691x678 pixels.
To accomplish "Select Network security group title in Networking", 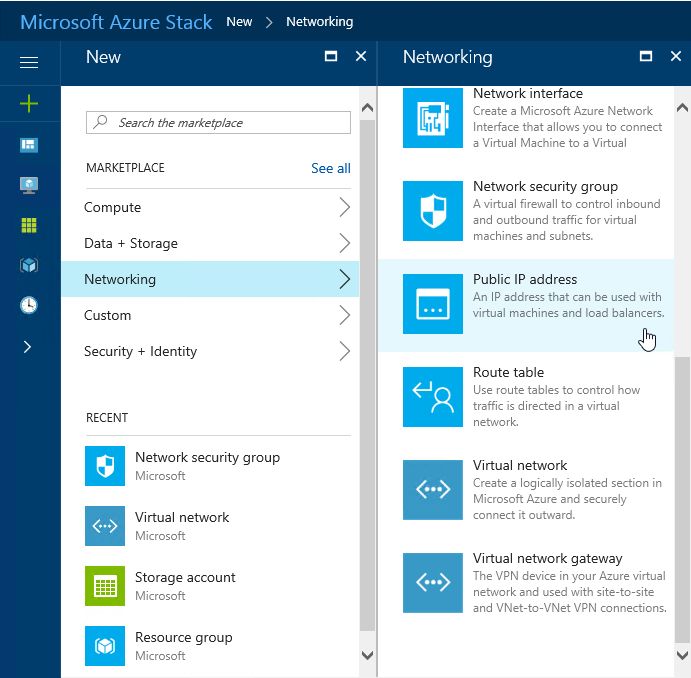I will coord(545,186).
